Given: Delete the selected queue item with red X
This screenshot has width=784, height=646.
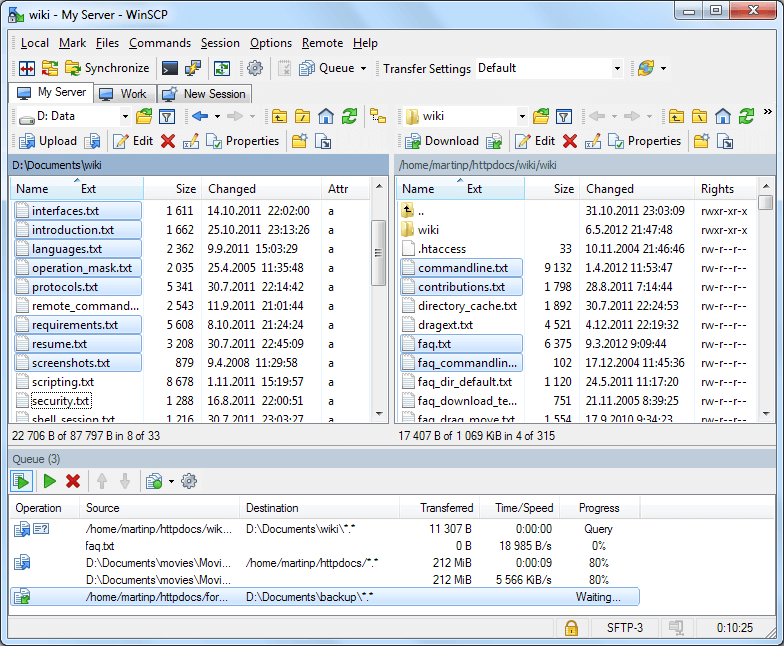Looking at the screenshot, I should 73,481.
